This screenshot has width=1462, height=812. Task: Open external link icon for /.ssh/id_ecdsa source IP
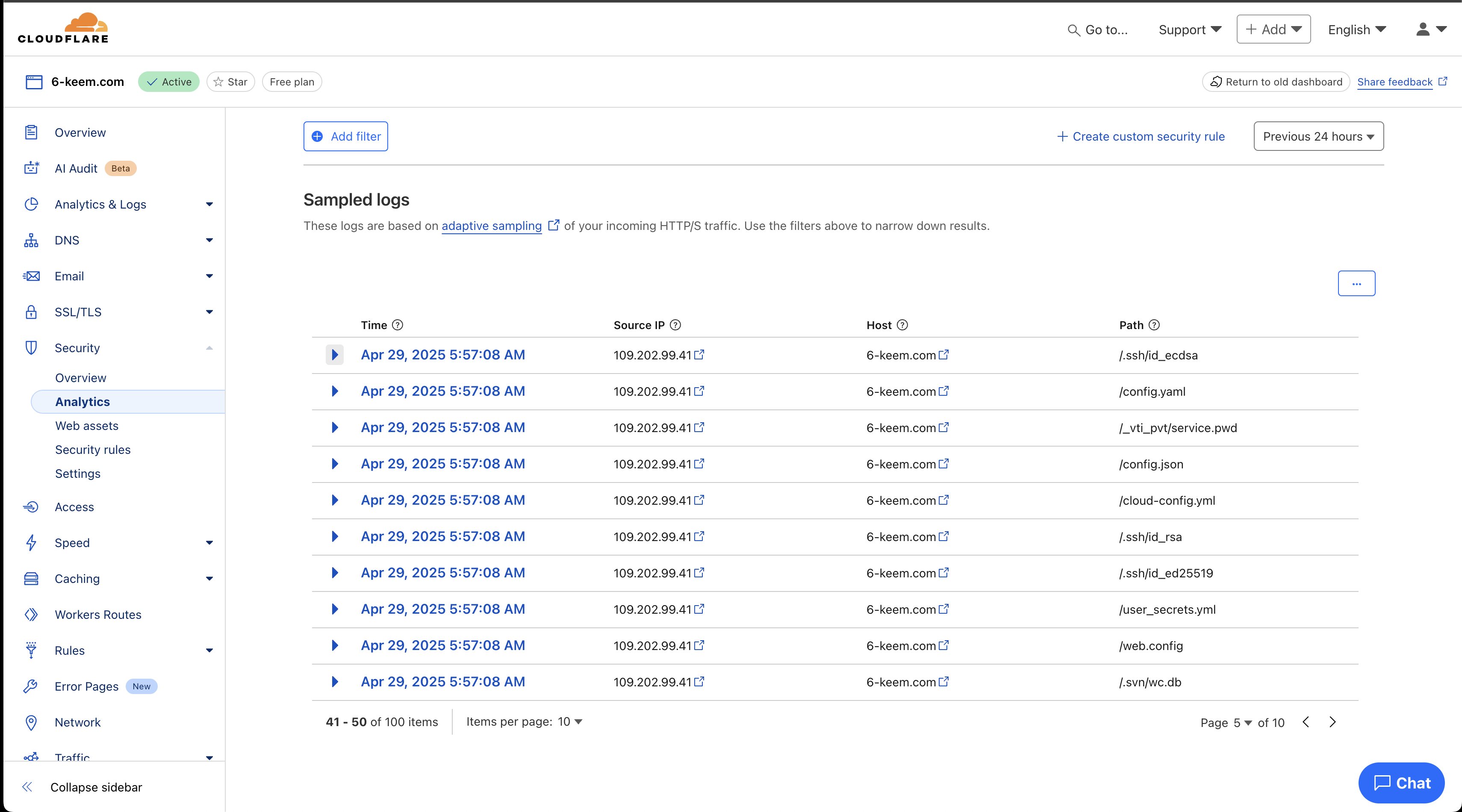pyautogui.click(x=699, y=355)
